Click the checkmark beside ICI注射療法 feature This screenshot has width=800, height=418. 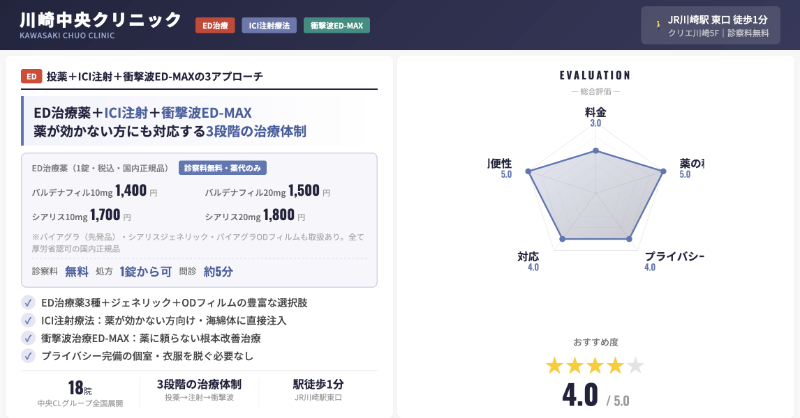point(28,320)
